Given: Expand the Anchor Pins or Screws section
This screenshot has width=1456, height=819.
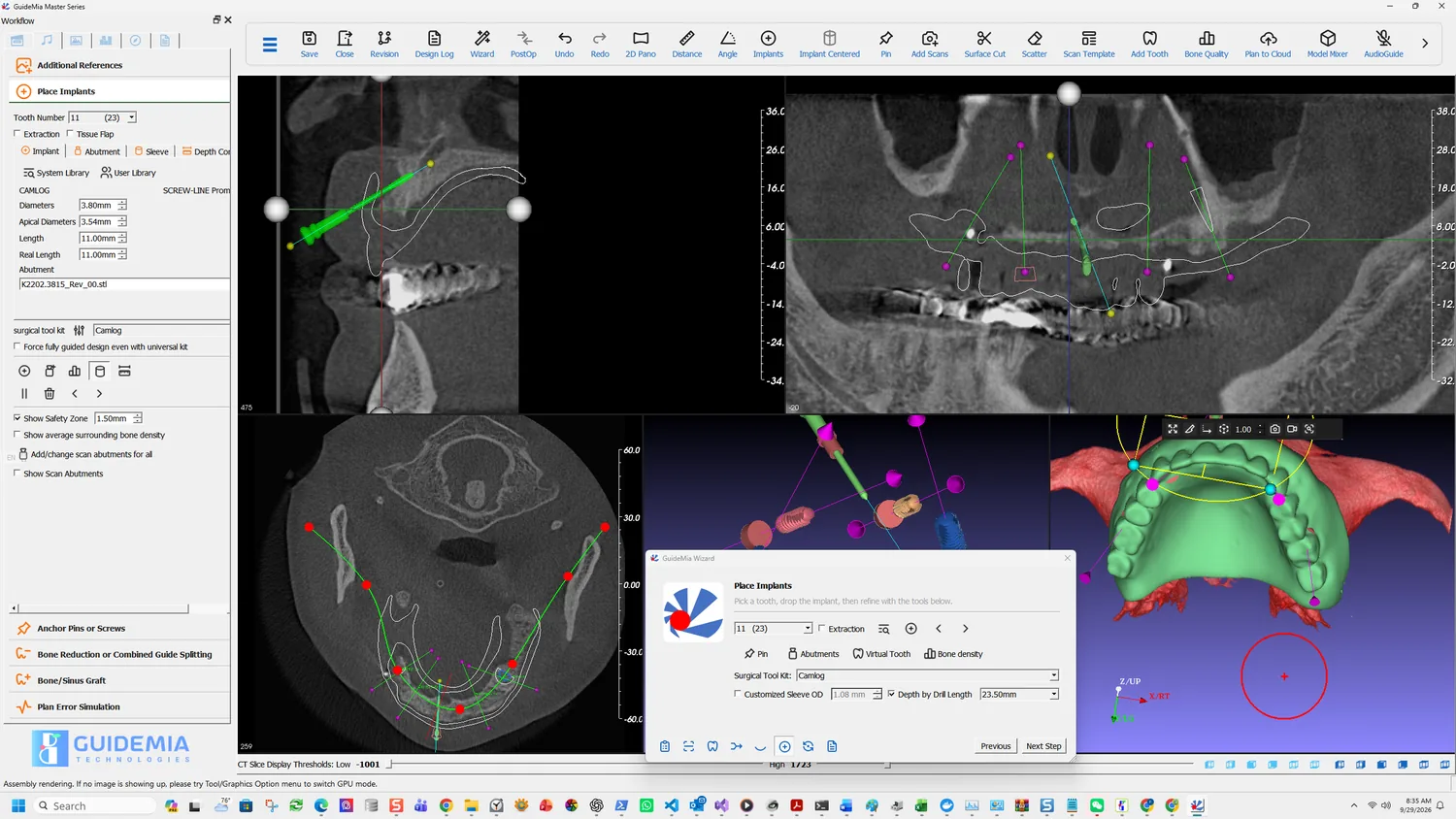Looking at the screenshot, I should pyautogui.click(x=119, y=629).
